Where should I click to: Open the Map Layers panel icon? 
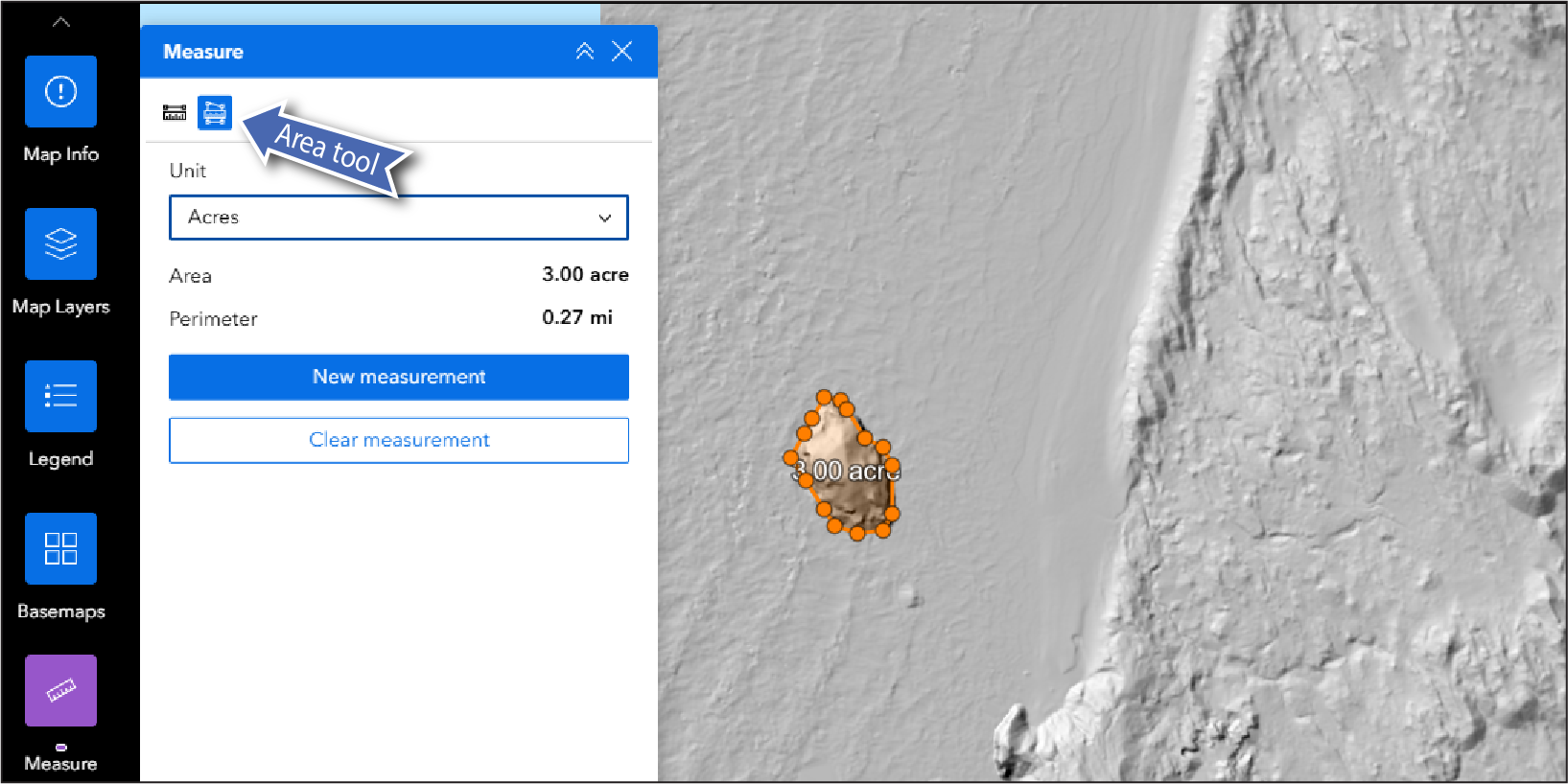(60, 243)
